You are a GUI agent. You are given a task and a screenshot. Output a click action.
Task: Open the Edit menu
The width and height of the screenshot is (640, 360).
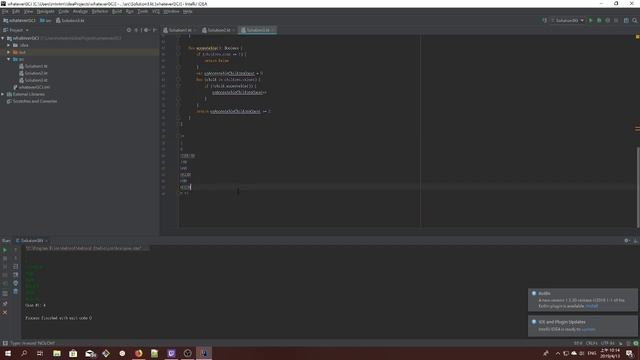coord(16,12)
